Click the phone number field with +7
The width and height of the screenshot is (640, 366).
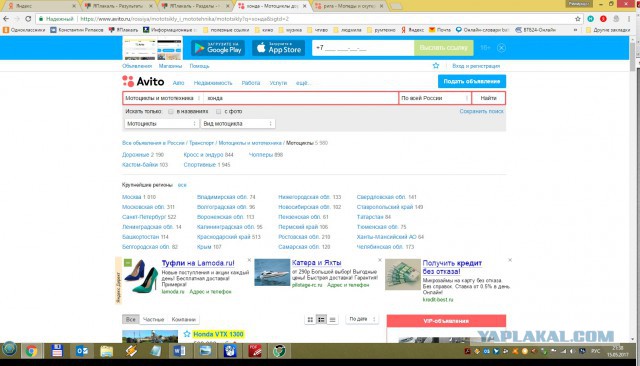363,48
